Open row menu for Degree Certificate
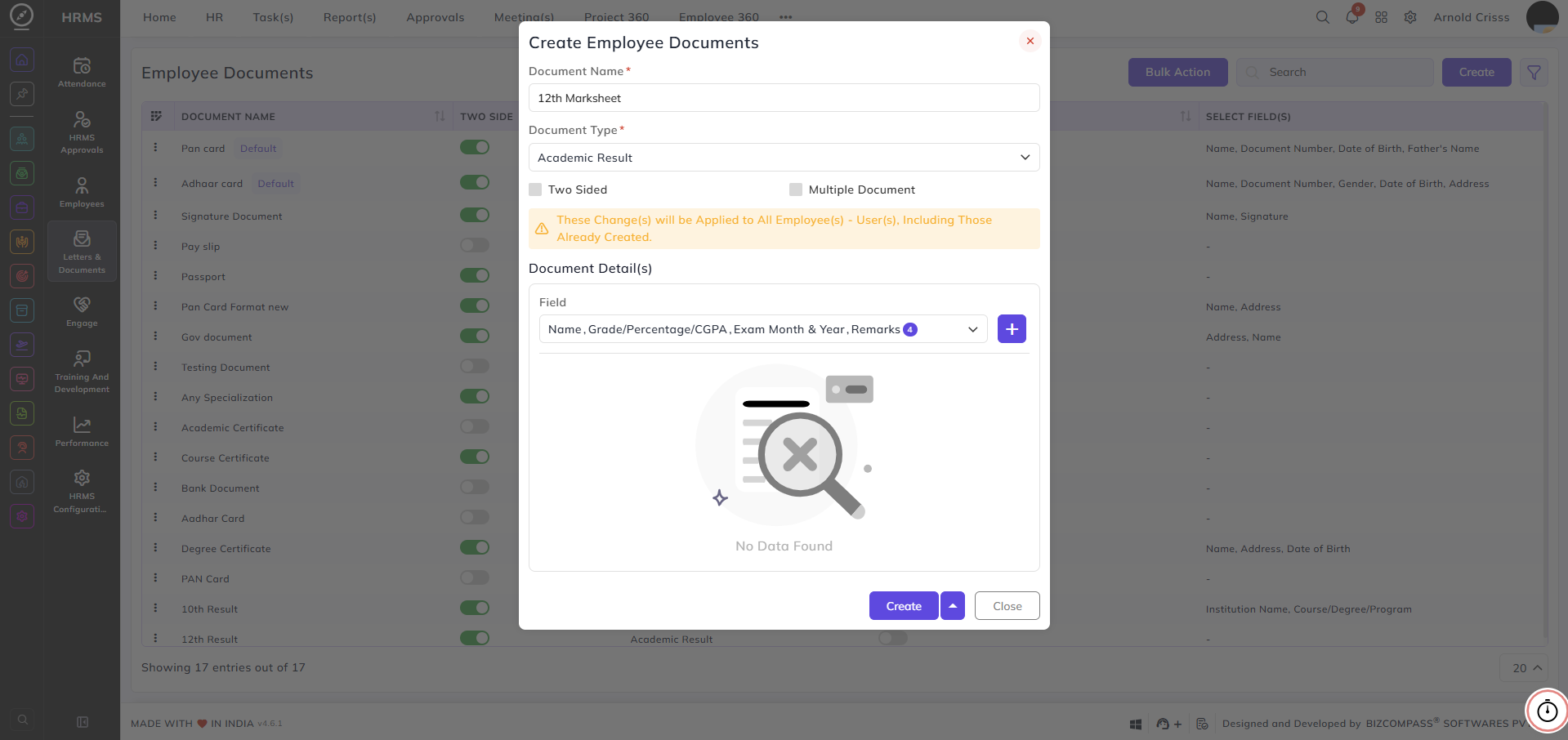The height and width of the screenshot is (740, 1568). pyautogui.click(x=155, y=548)
